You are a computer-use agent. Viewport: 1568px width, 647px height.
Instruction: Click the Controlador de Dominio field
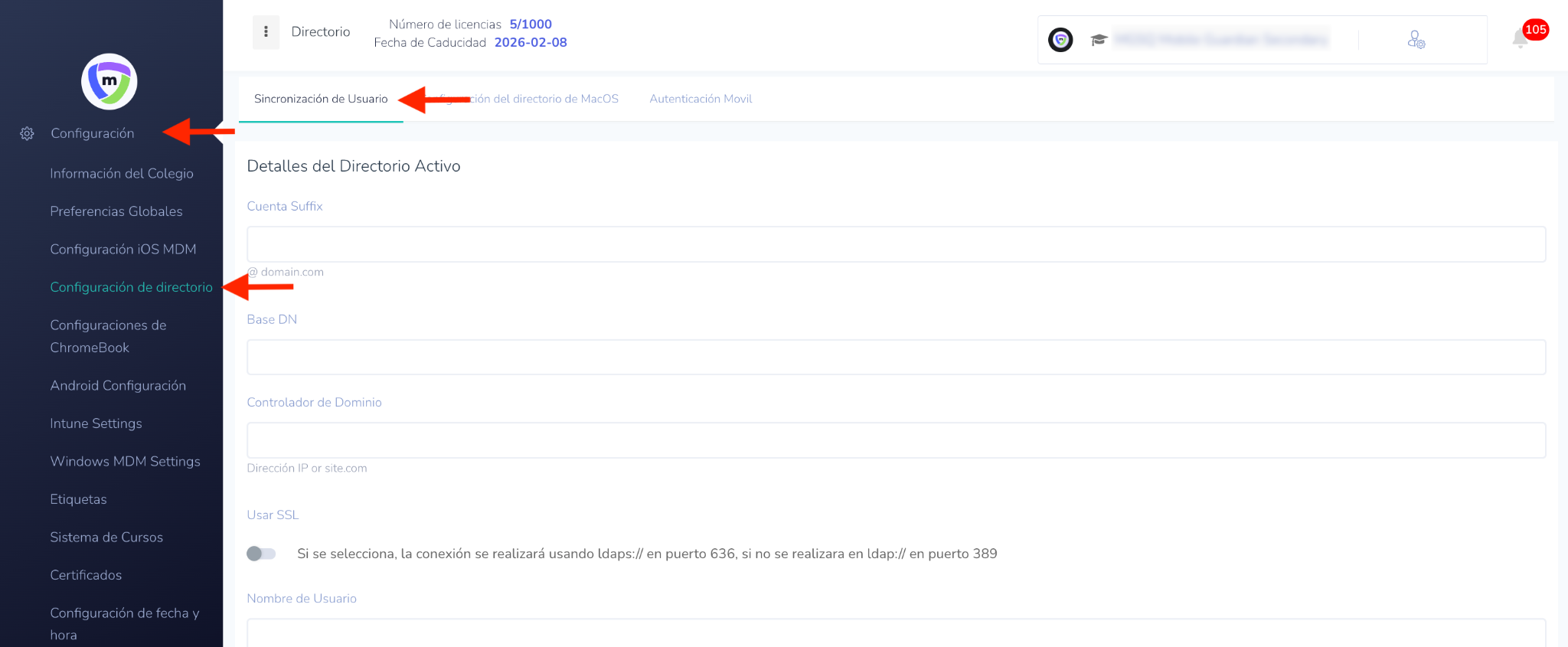[x=896, y=440]
